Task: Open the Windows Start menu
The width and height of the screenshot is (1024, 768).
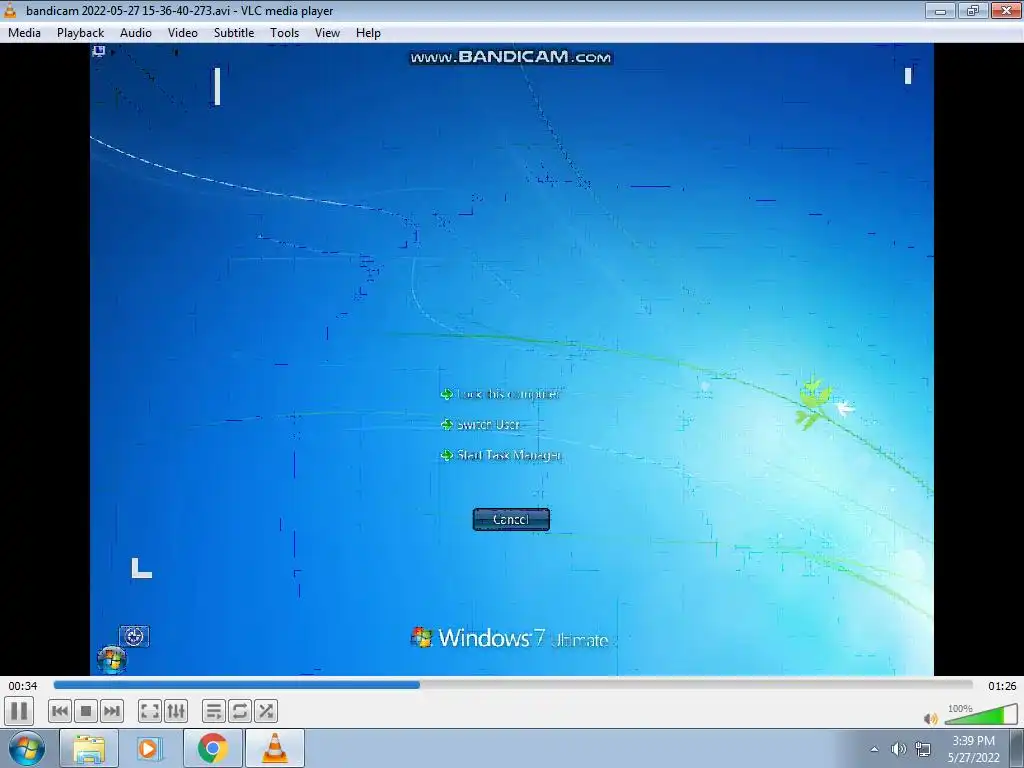Action: point(27,748)
